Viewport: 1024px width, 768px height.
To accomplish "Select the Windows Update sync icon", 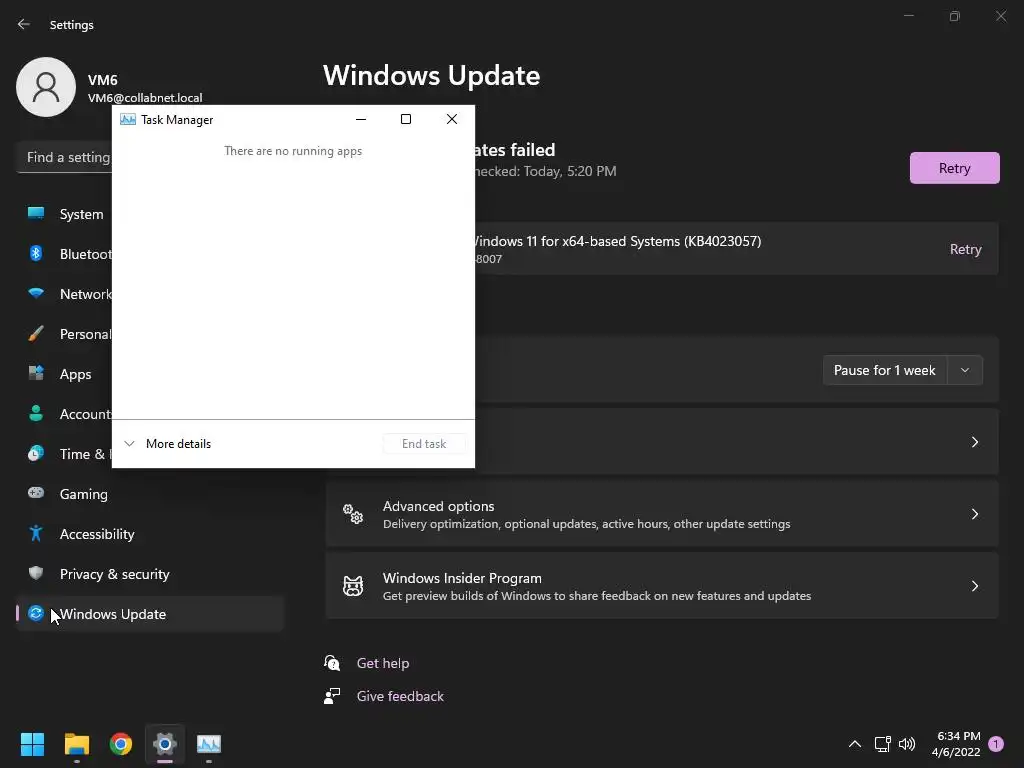I will pos(36,613).
